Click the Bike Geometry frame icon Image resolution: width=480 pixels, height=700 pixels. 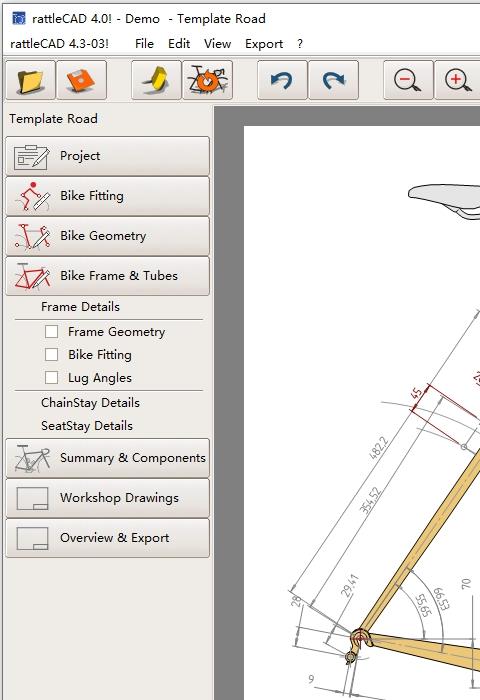click(x=32, y=236)
